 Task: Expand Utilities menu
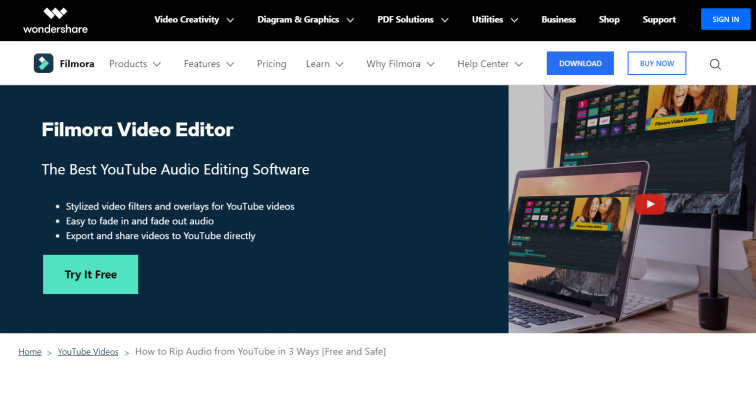[x=495, y=20]
